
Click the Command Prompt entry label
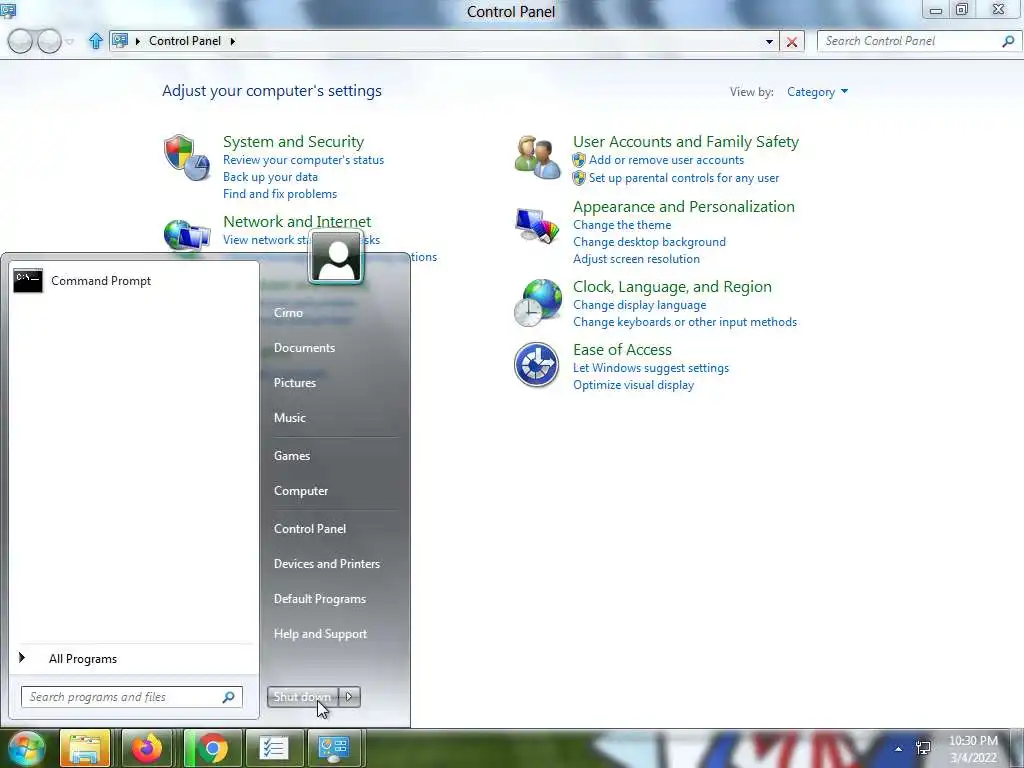click(101, 281)
